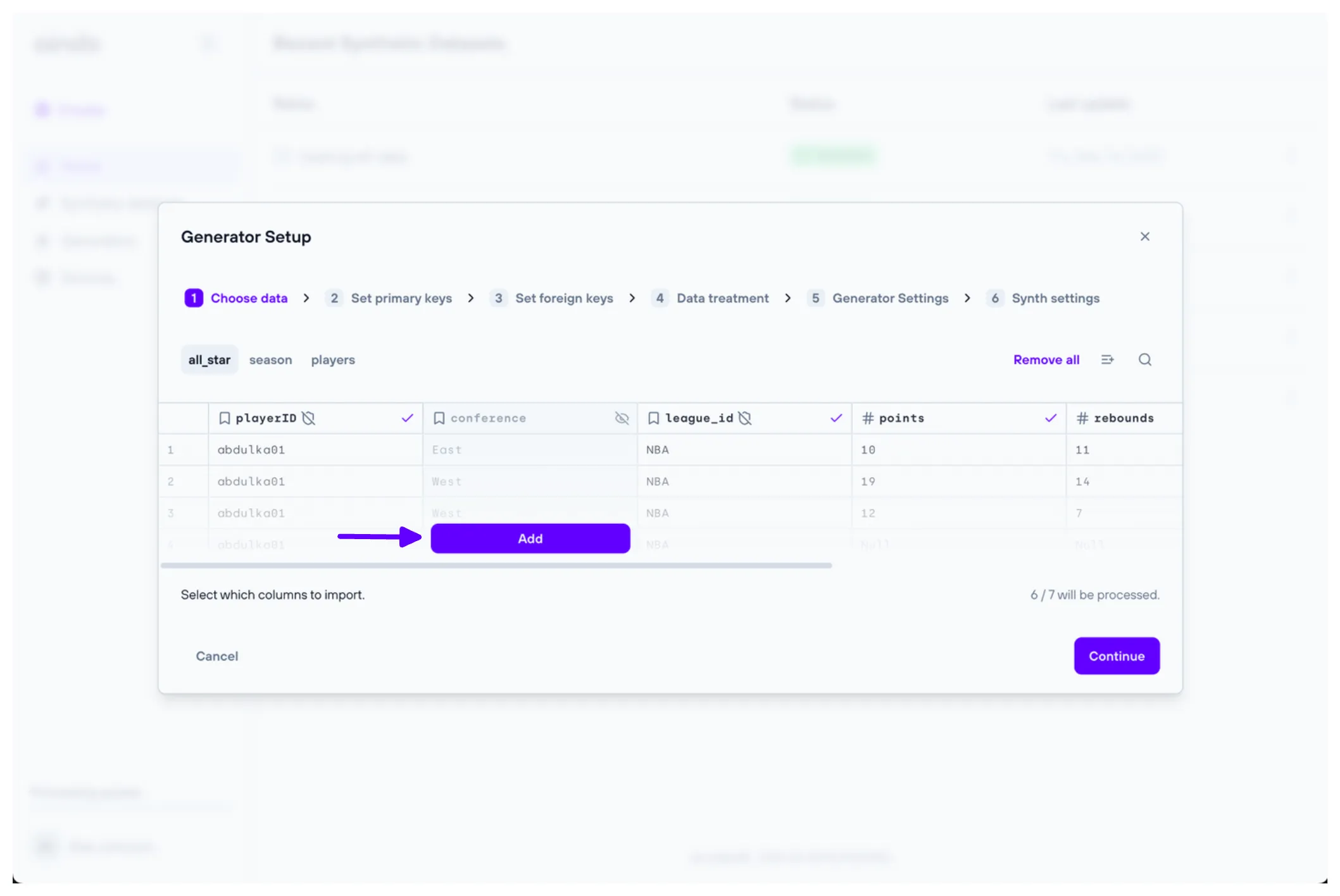Go to Set primary keys step
Viewport: 1340px width, 896px height.
(x=401, y=298)
